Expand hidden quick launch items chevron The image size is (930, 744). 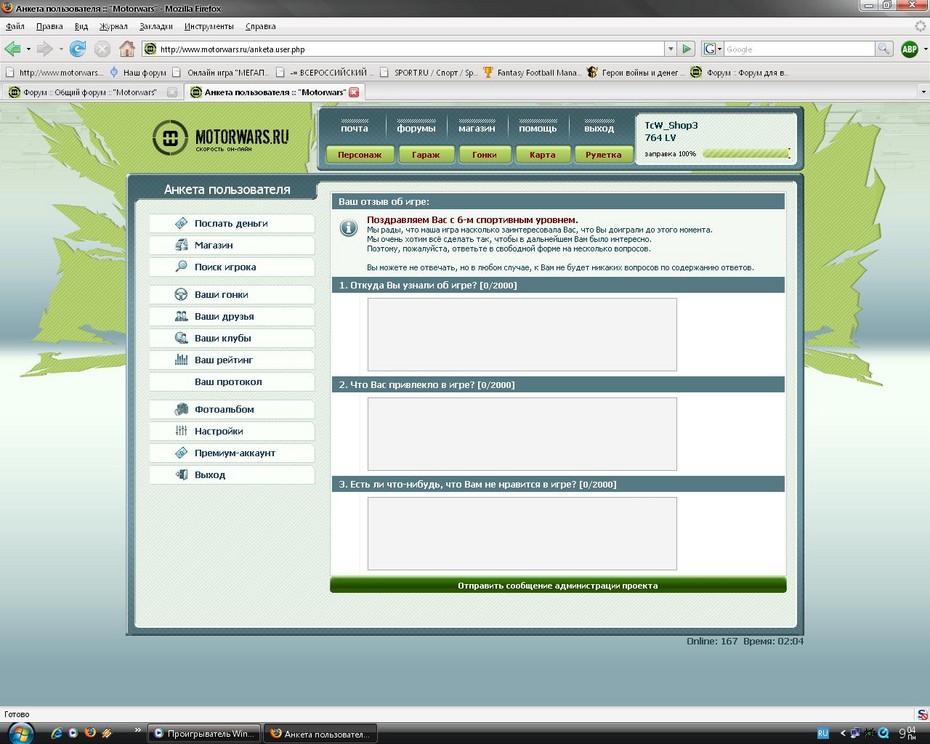point(138,730)
